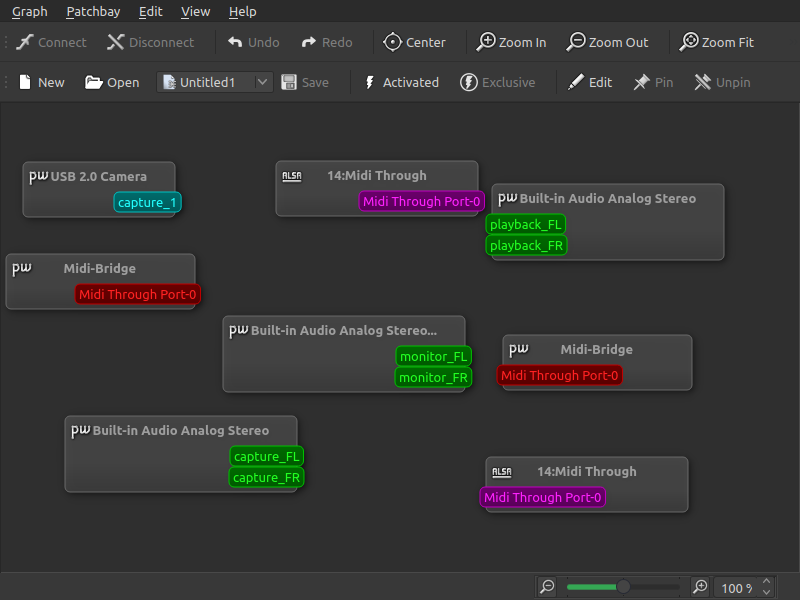Center the graph view
Image resolution: width=800 pixels, height=600 pixels.
414,42
